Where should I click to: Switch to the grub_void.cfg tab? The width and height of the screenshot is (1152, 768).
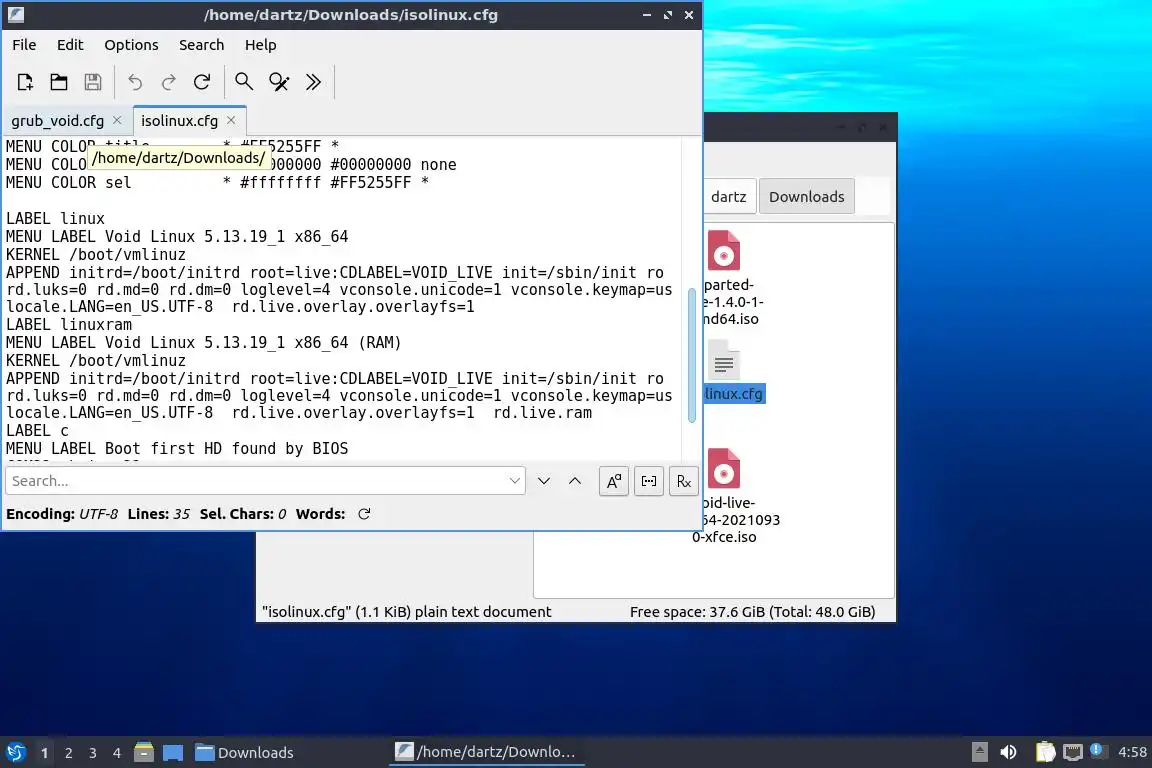pos(57,121)
